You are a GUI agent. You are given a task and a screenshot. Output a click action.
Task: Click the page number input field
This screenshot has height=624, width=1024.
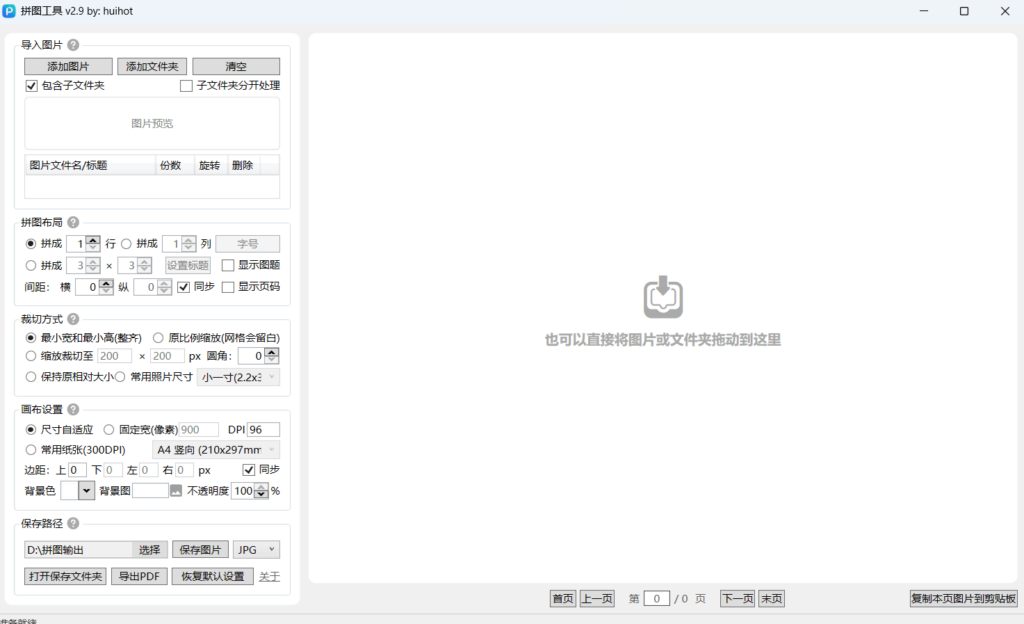click(x=656, y=599)
